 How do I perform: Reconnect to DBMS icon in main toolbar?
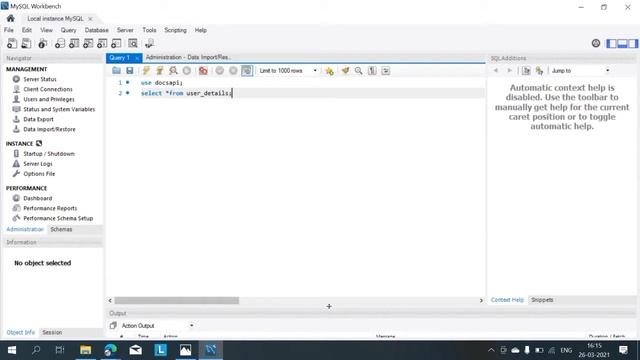click(x=149, y=43)
